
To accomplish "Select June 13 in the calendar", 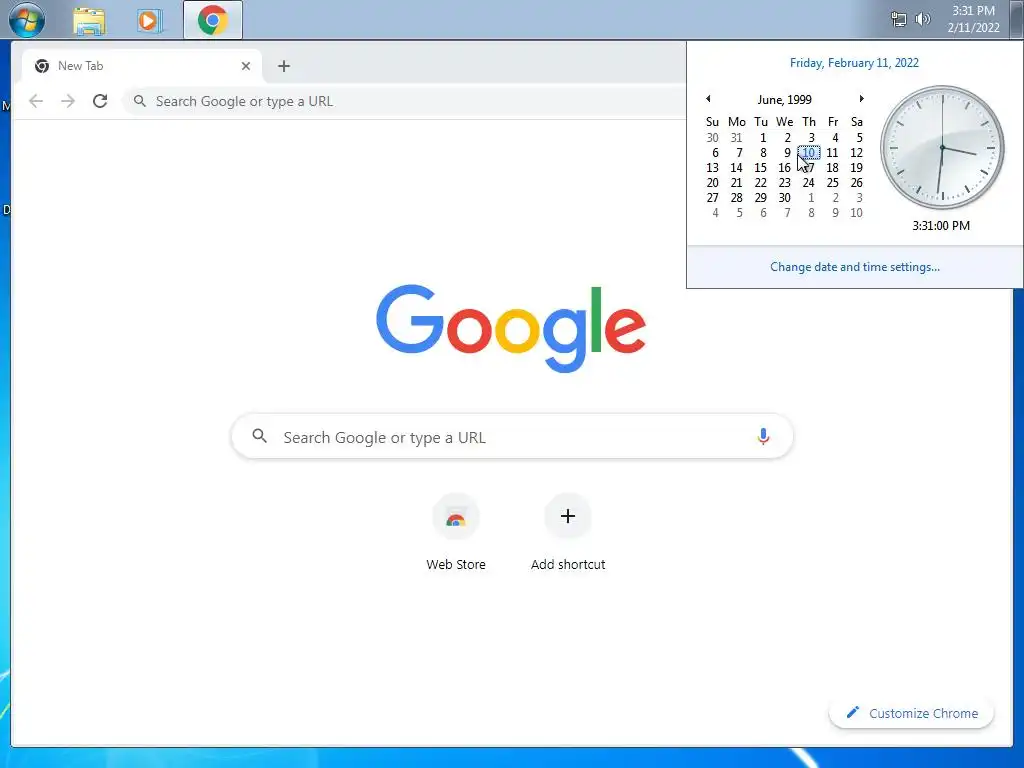I will [712, 168].
